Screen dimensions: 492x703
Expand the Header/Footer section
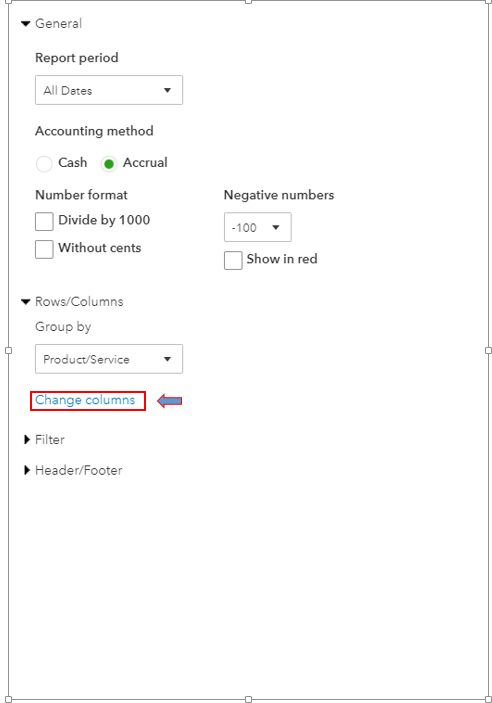coord(27,470)
